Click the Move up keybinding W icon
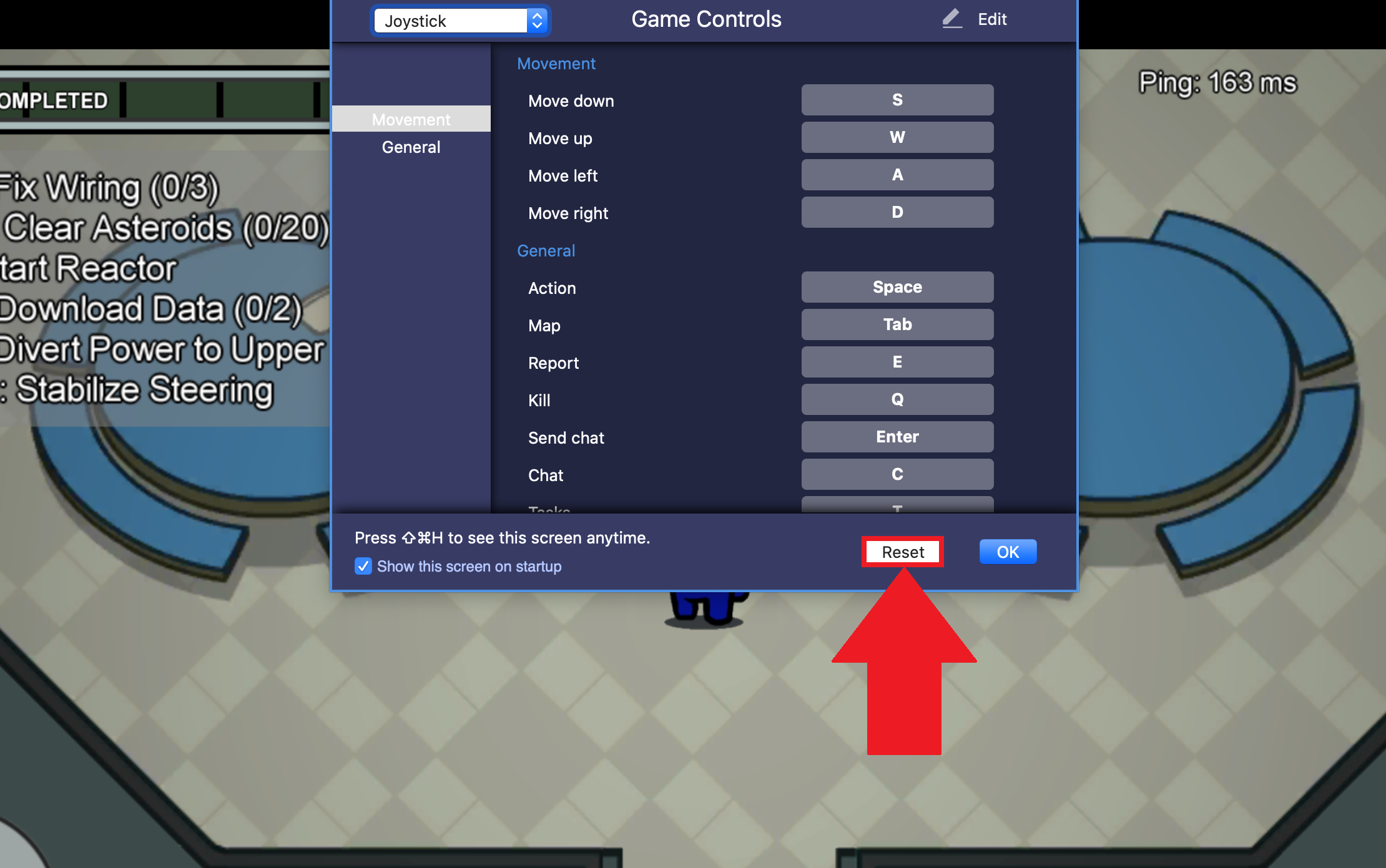Screen dimensions: 1386x868 (897, 137)
